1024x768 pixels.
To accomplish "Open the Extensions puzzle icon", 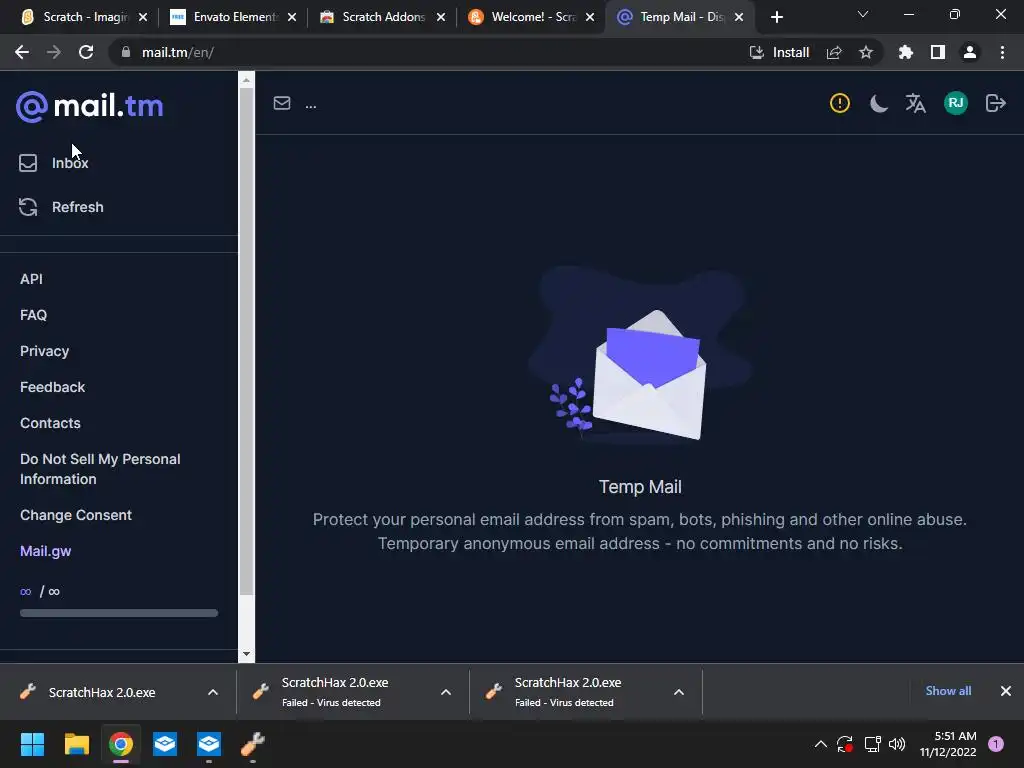I will pos(906,52).
